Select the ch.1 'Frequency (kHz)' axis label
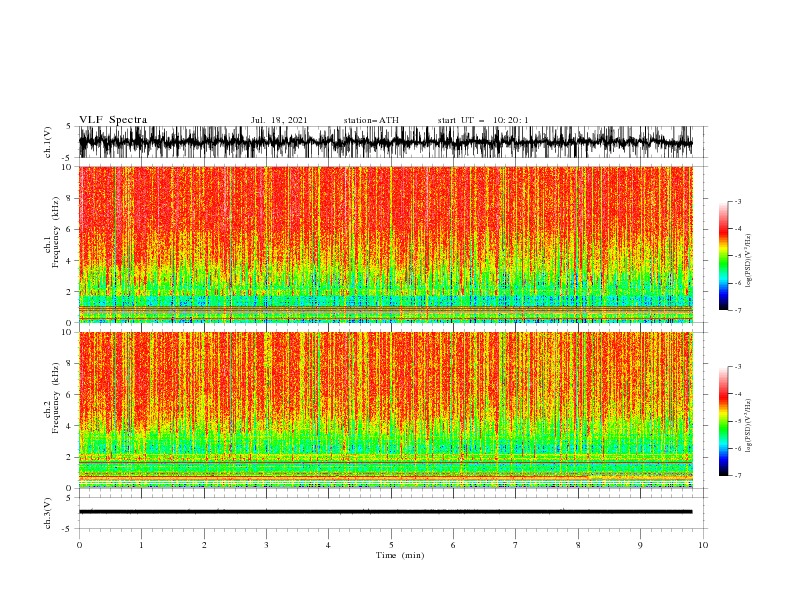 tap(56, 232)
